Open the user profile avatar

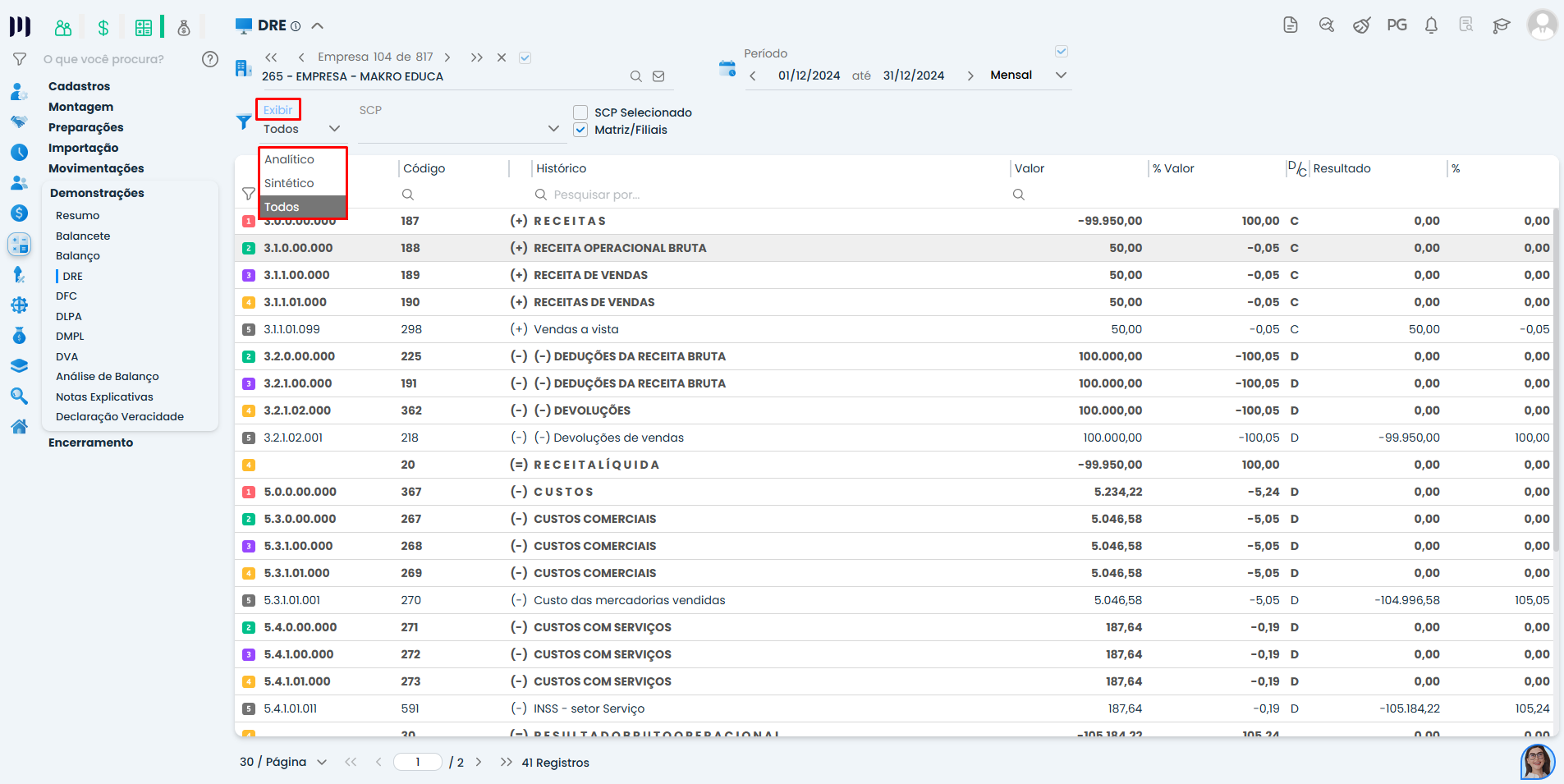coord(1541,25)
